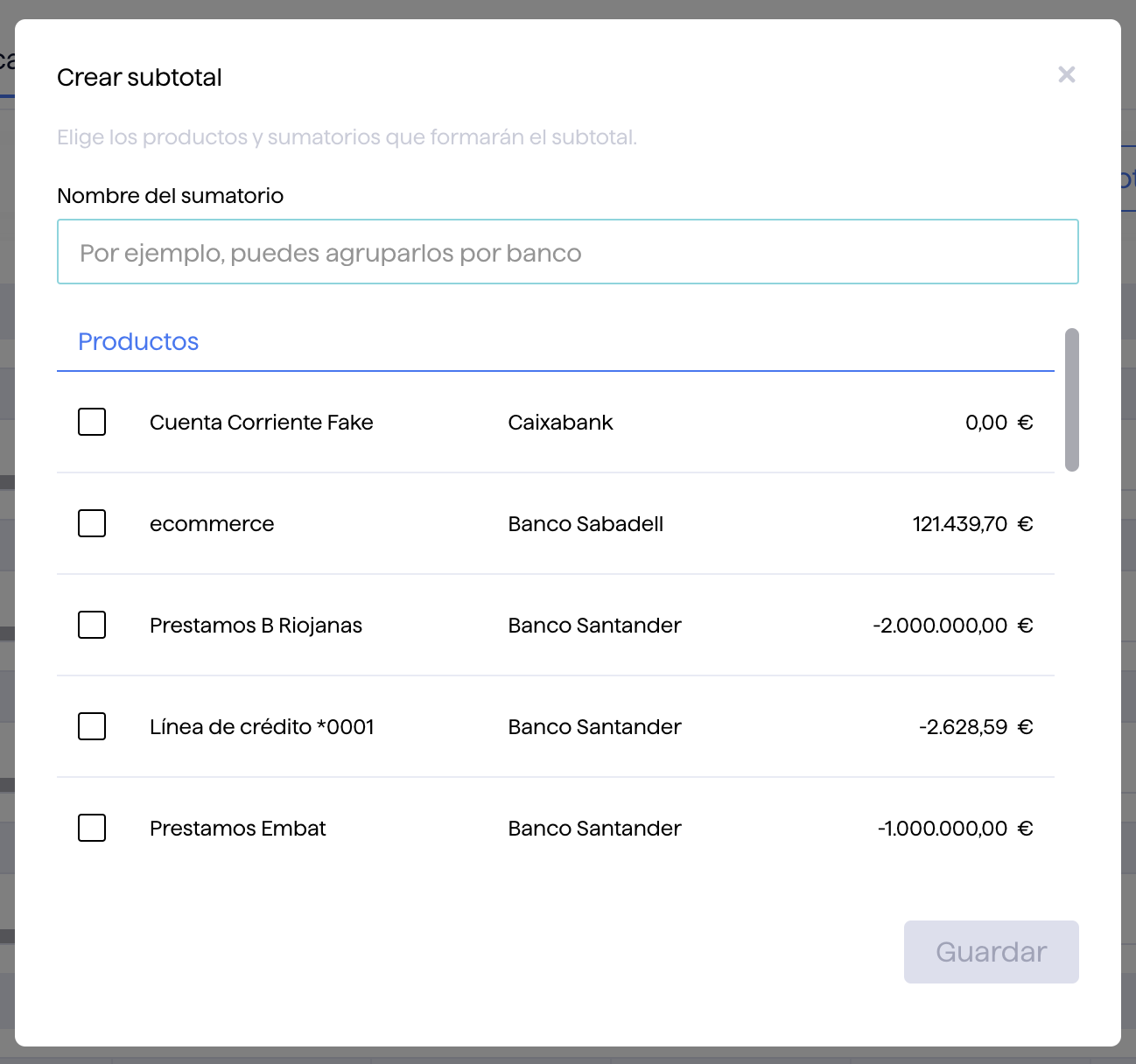Click the 121.439,70 € balance amount
The height and width of the screenshot is (1064, 1136).
point(971,524)
